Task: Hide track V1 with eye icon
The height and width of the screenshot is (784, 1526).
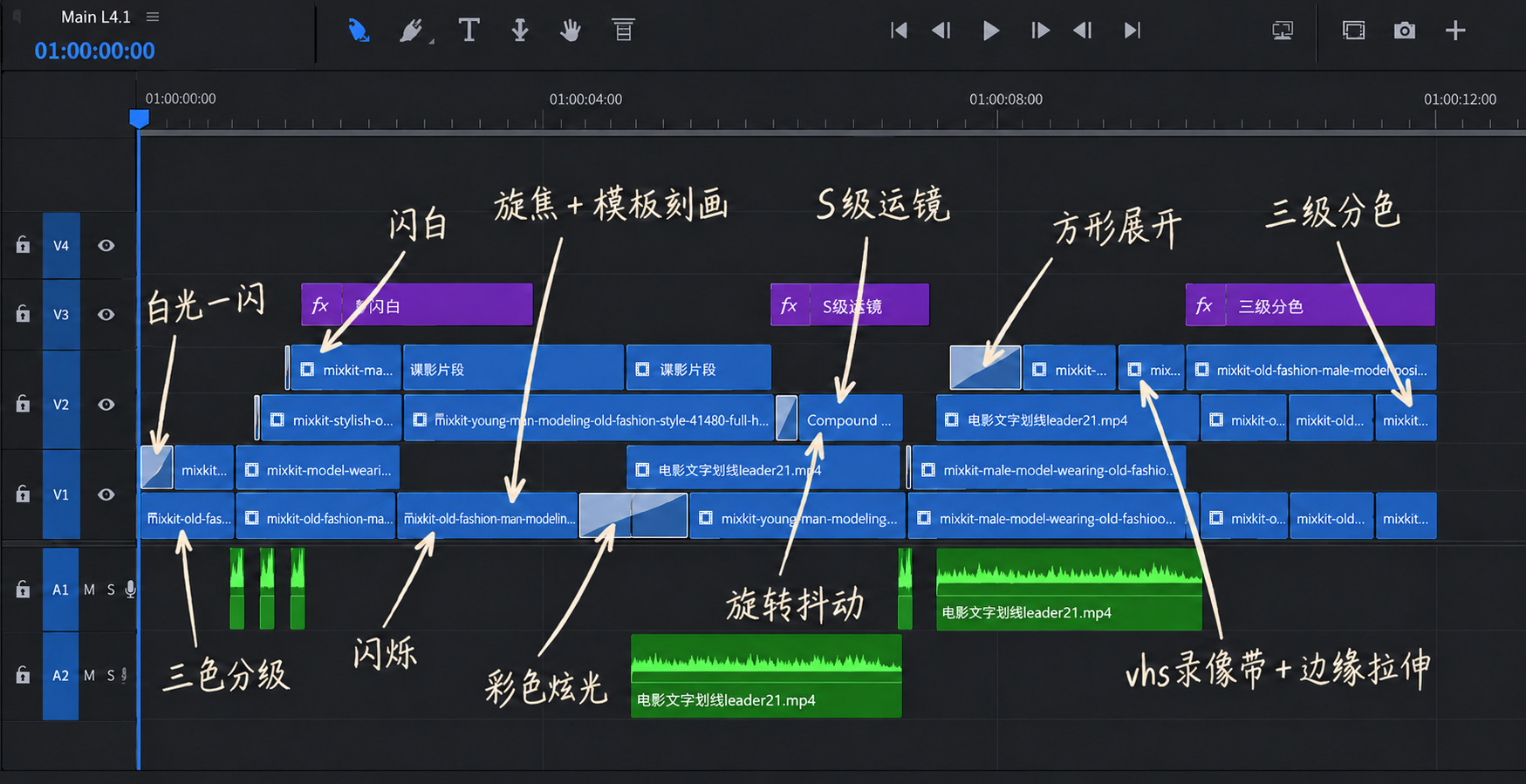Action: [x=106, y=494]
